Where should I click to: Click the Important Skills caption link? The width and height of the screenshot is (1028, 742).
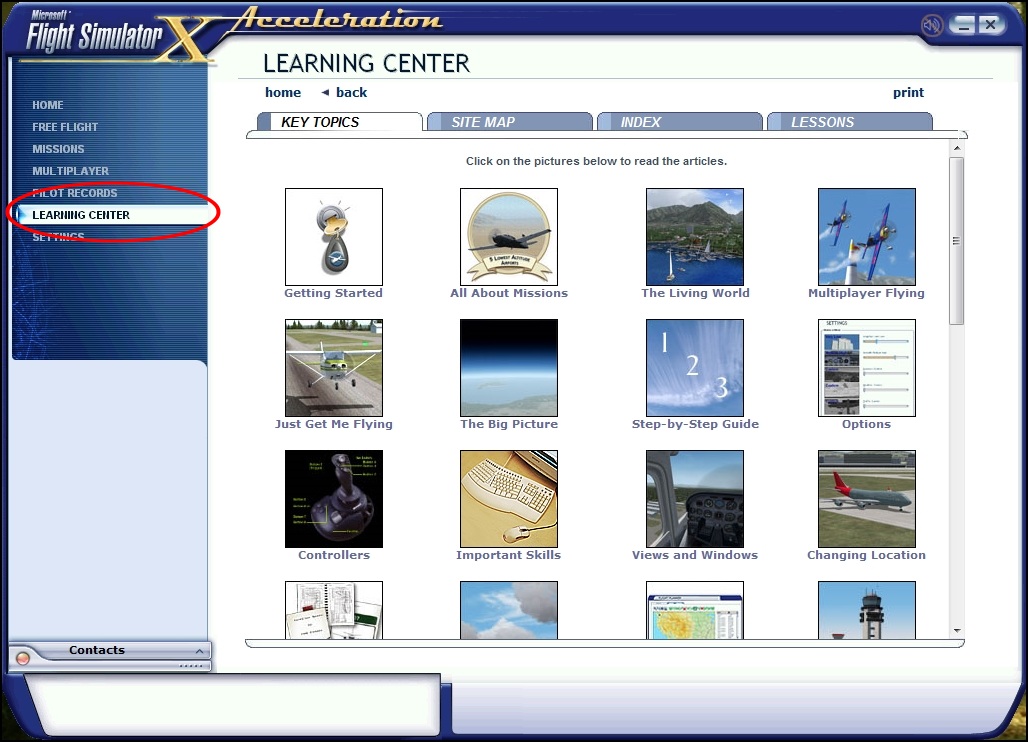[x=509, y=555]
